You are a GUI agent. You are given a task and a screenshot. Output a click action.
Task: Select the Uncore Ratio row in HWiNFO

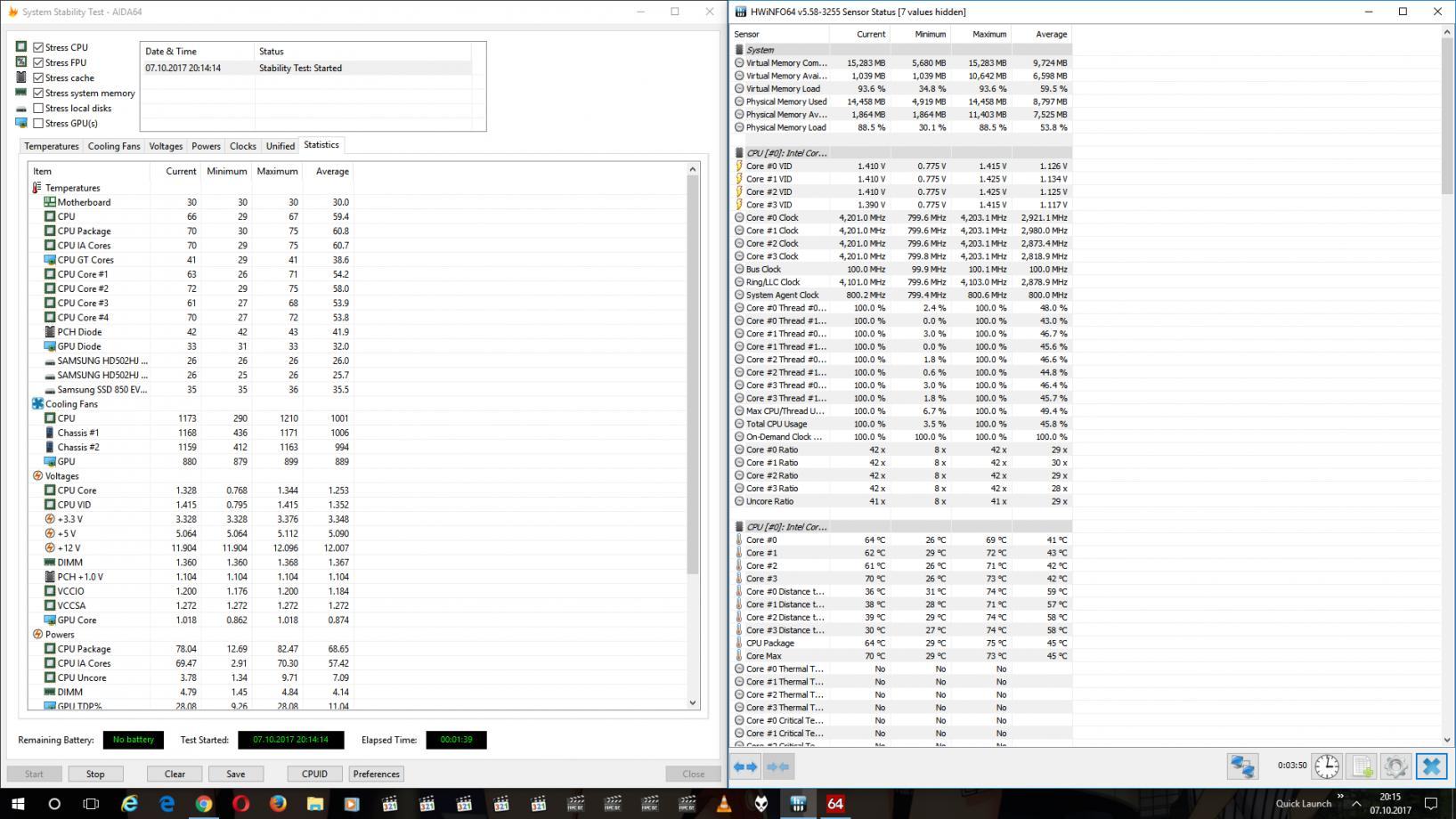(901, 502)
